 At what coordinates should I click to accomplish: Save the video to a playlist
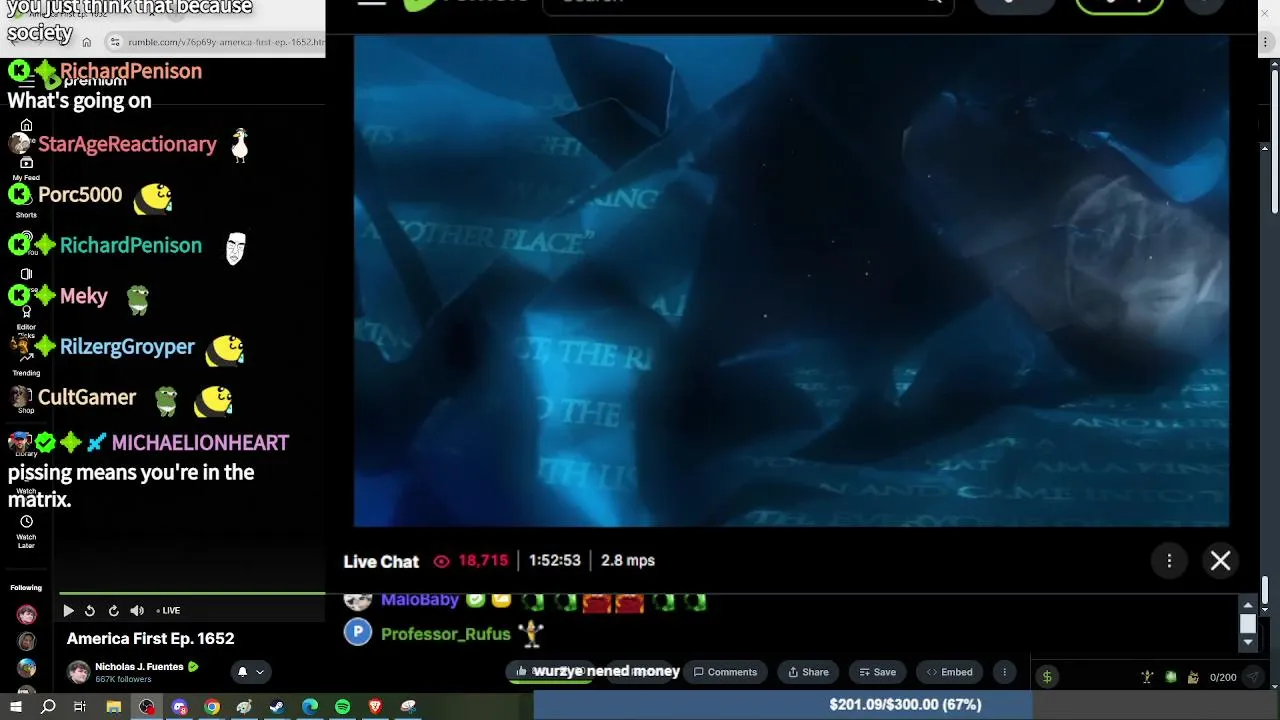[877, 672]
